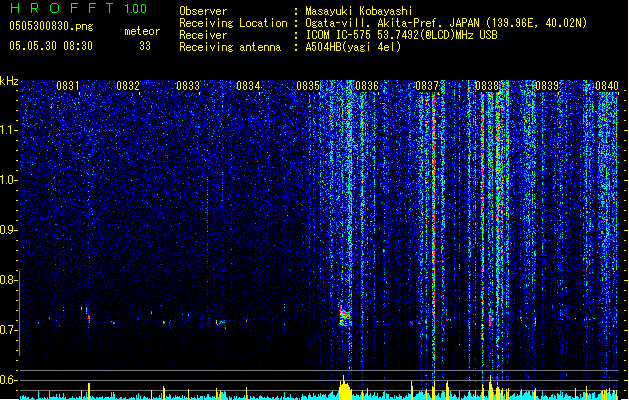
Task: Click the bright meteor echo before 0836
Action: (x=345, y=316)
